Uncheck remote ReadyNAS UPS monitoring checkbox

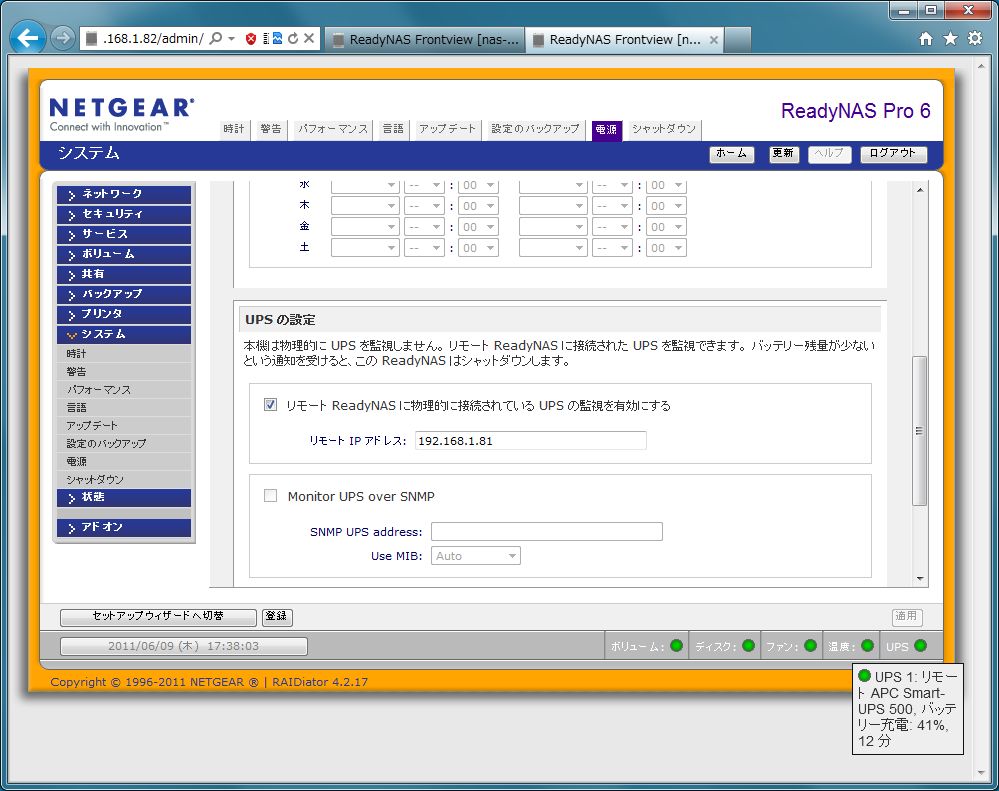pos(270,405)
